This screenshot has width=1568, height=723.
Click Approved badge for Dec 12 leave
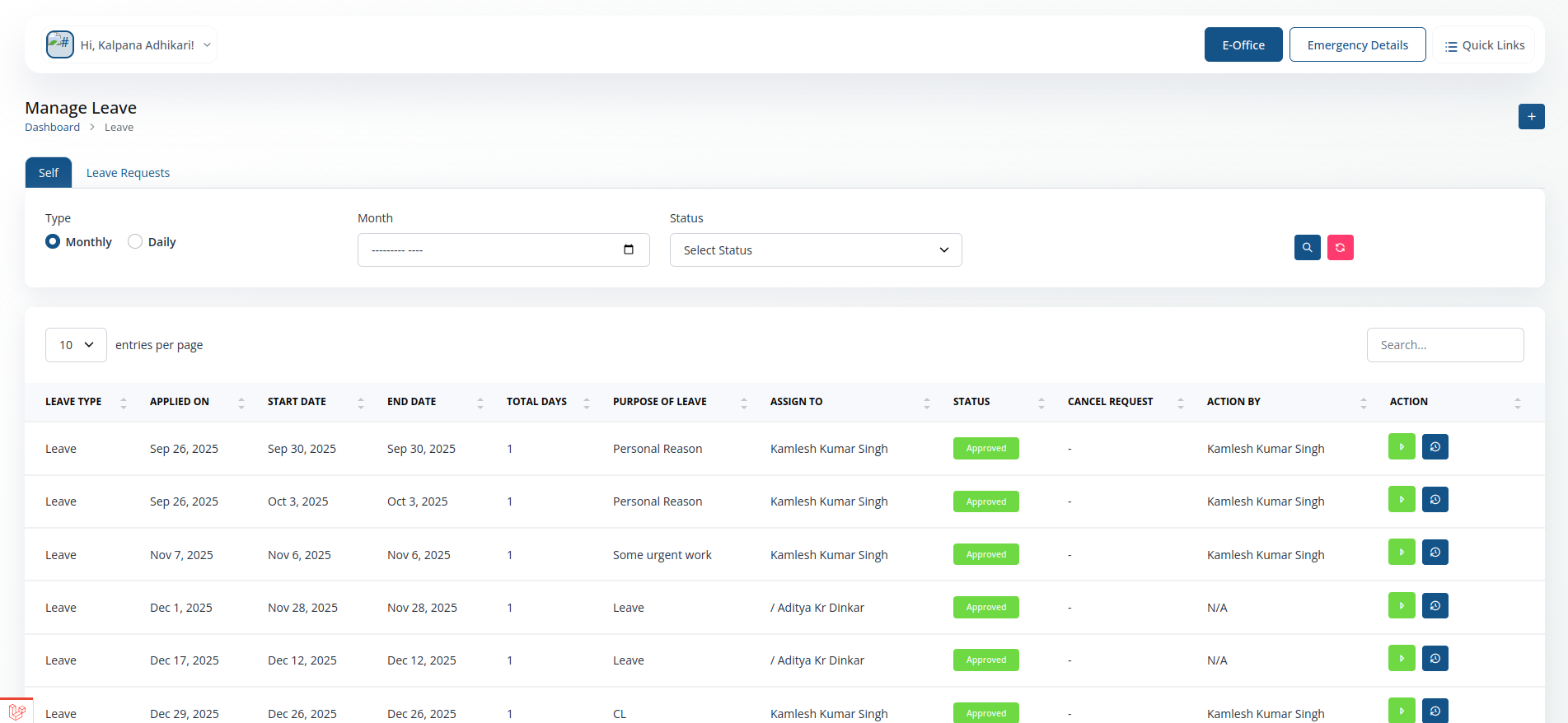(986, 660)
